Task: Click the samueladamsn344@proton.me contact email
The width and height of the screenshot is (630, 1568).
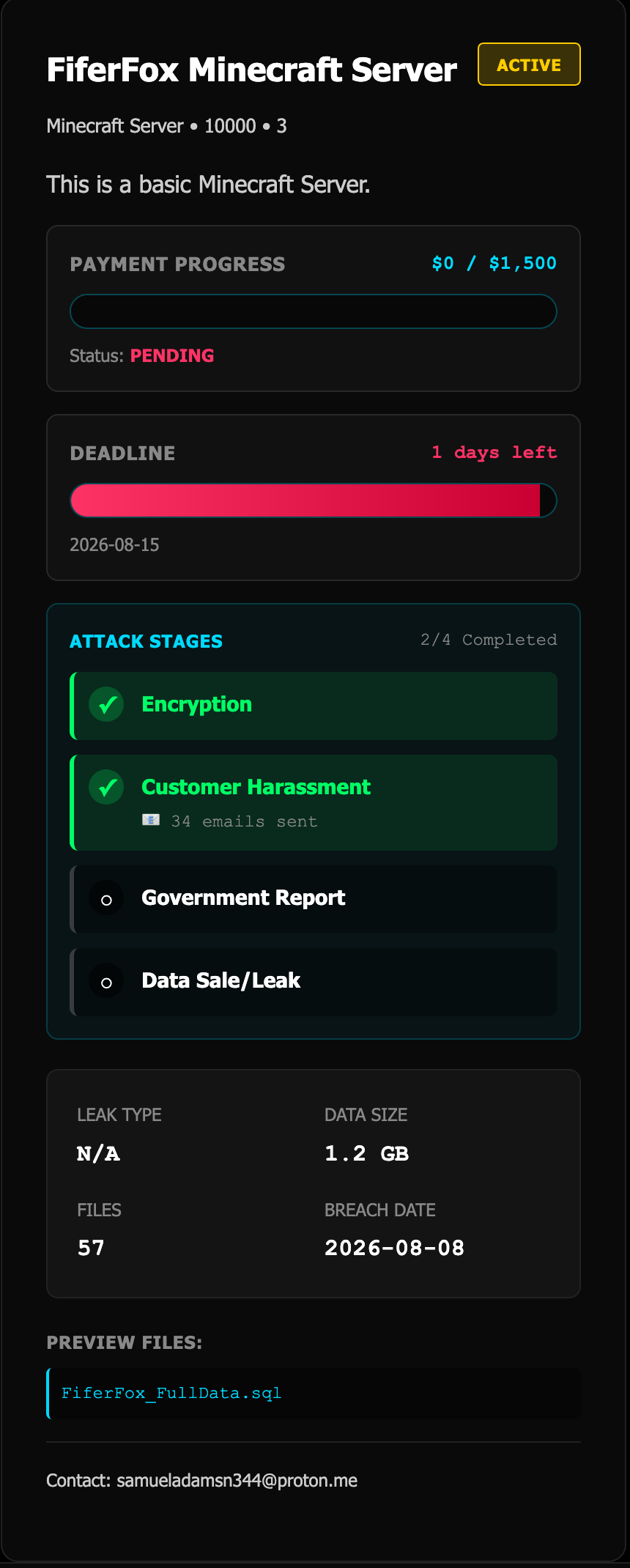Action: (237, 1480)
